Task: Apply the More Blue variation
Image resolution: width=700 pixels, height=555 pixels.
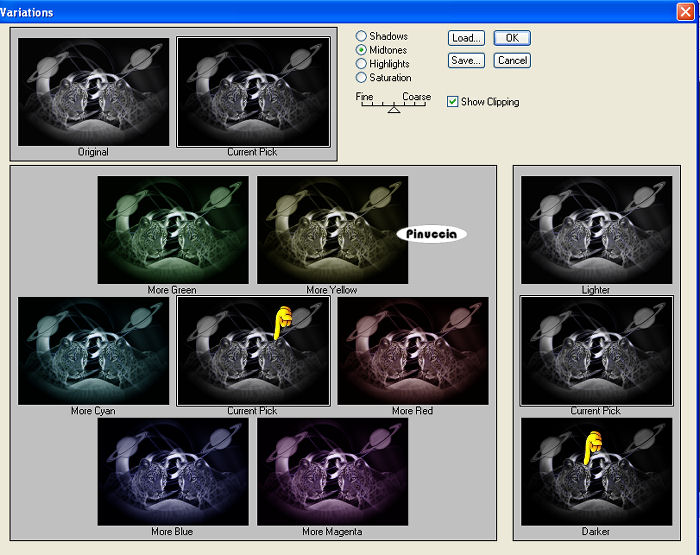Action: (173, 472)
